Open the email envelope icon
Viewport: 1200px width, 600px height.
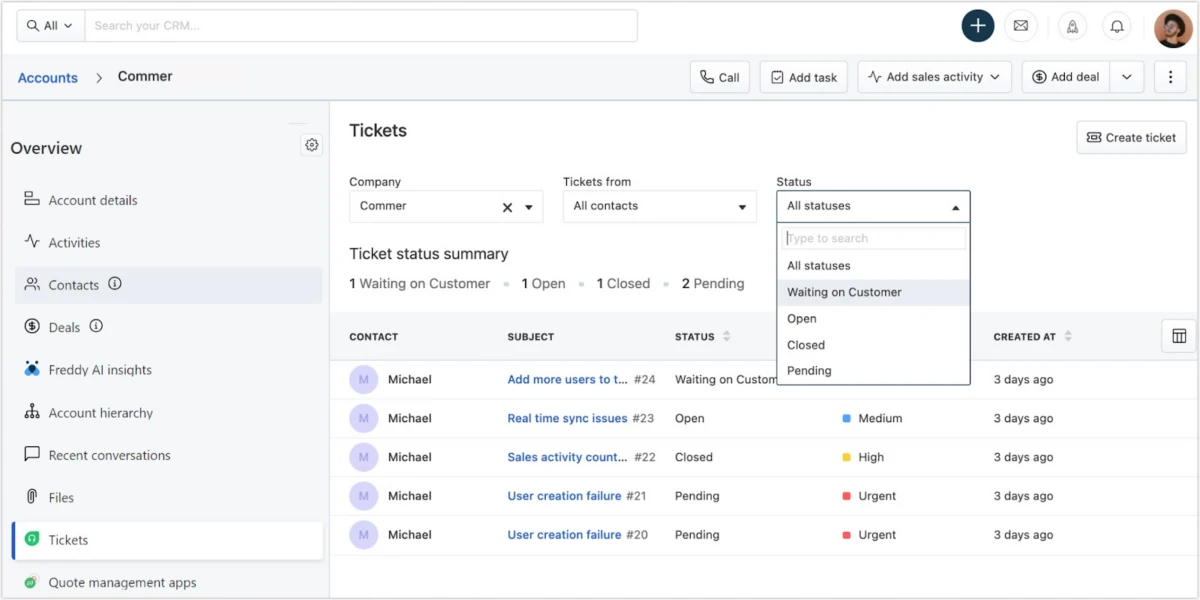(1020, 26)
